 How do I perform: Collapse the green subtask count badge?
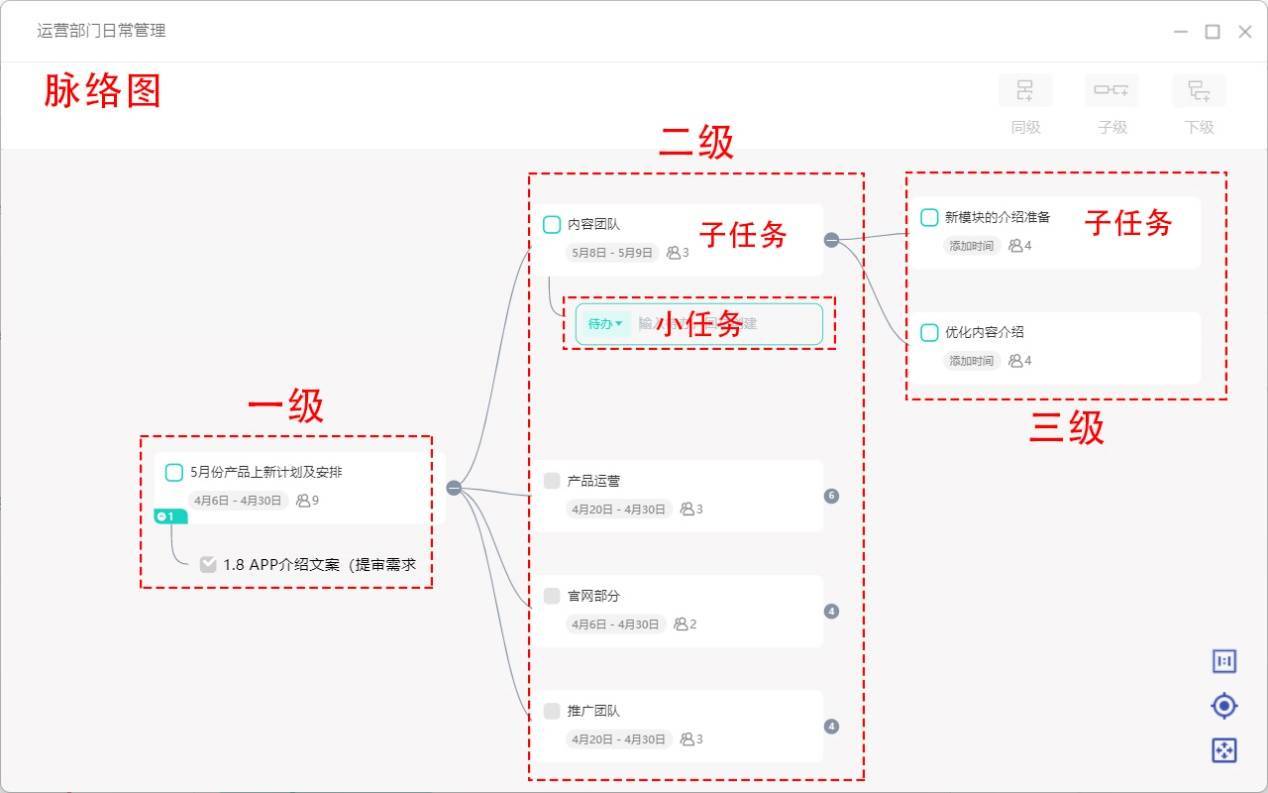pos(170,516)
